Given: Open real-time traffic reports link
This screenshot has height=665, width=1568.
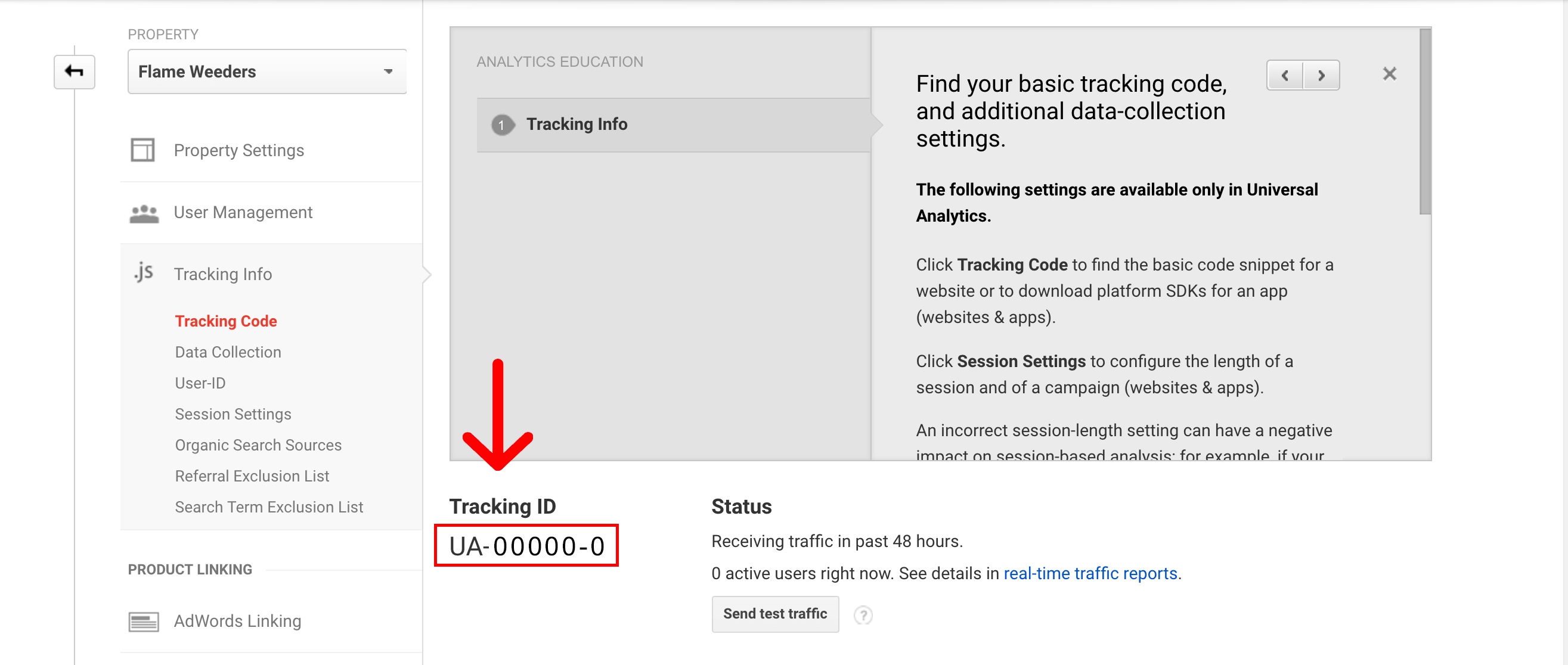Looking at the screenshot, I should coord(1090,573).
